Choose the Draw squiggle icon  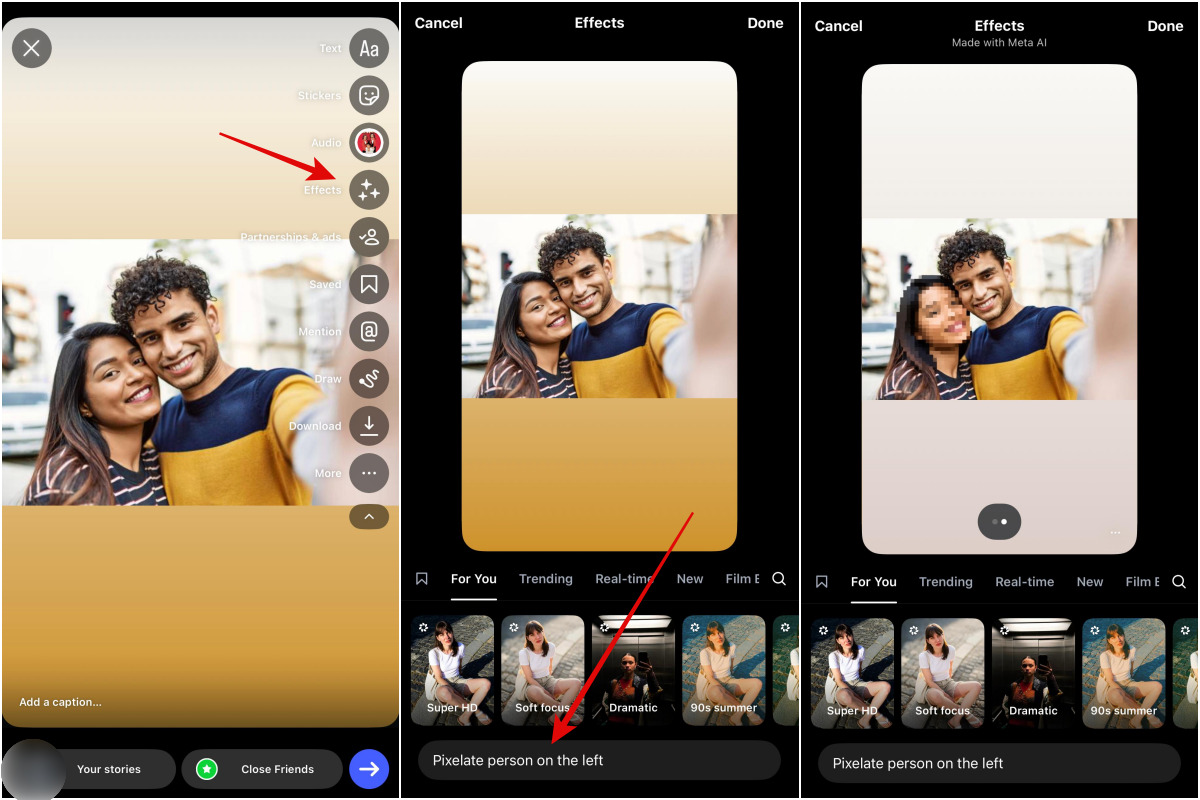pos(369,379)
